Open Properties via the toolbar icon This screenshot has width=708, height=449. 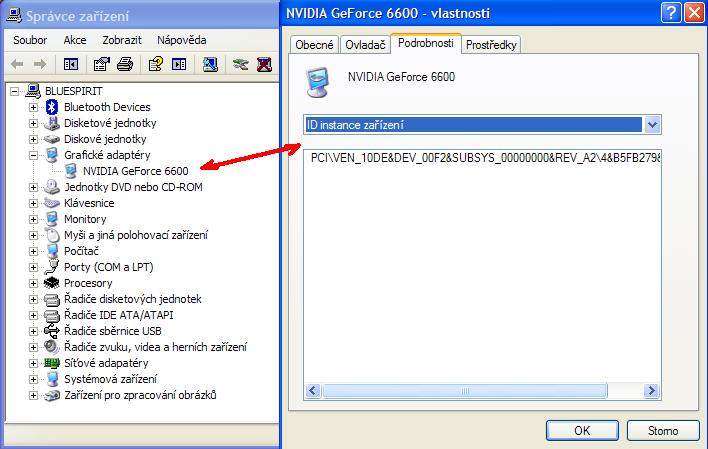[x=102, y=64]
